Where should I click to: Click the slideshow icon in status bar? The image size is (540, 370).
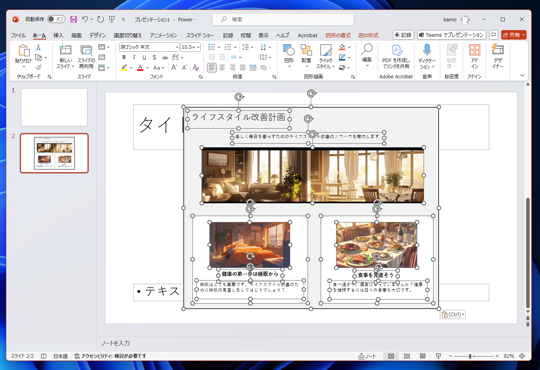pos(438,356)
